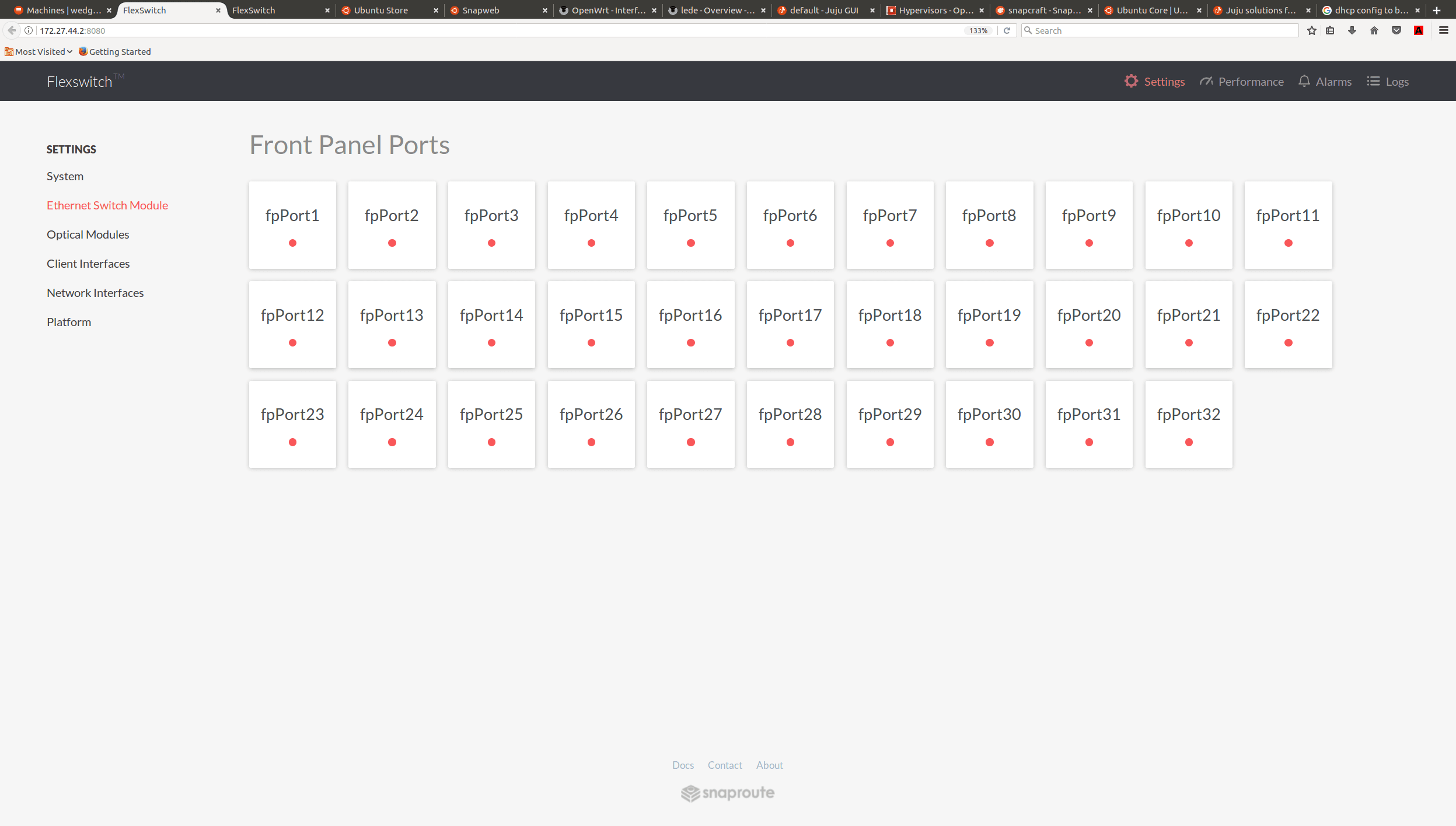Click the Settings gear icon

click(1131, 81)
